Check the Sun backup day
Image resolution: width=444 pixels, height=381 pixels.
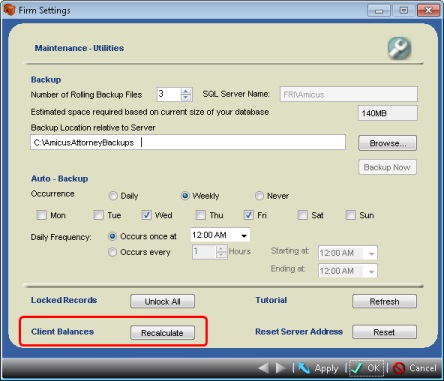coord(350,215)
